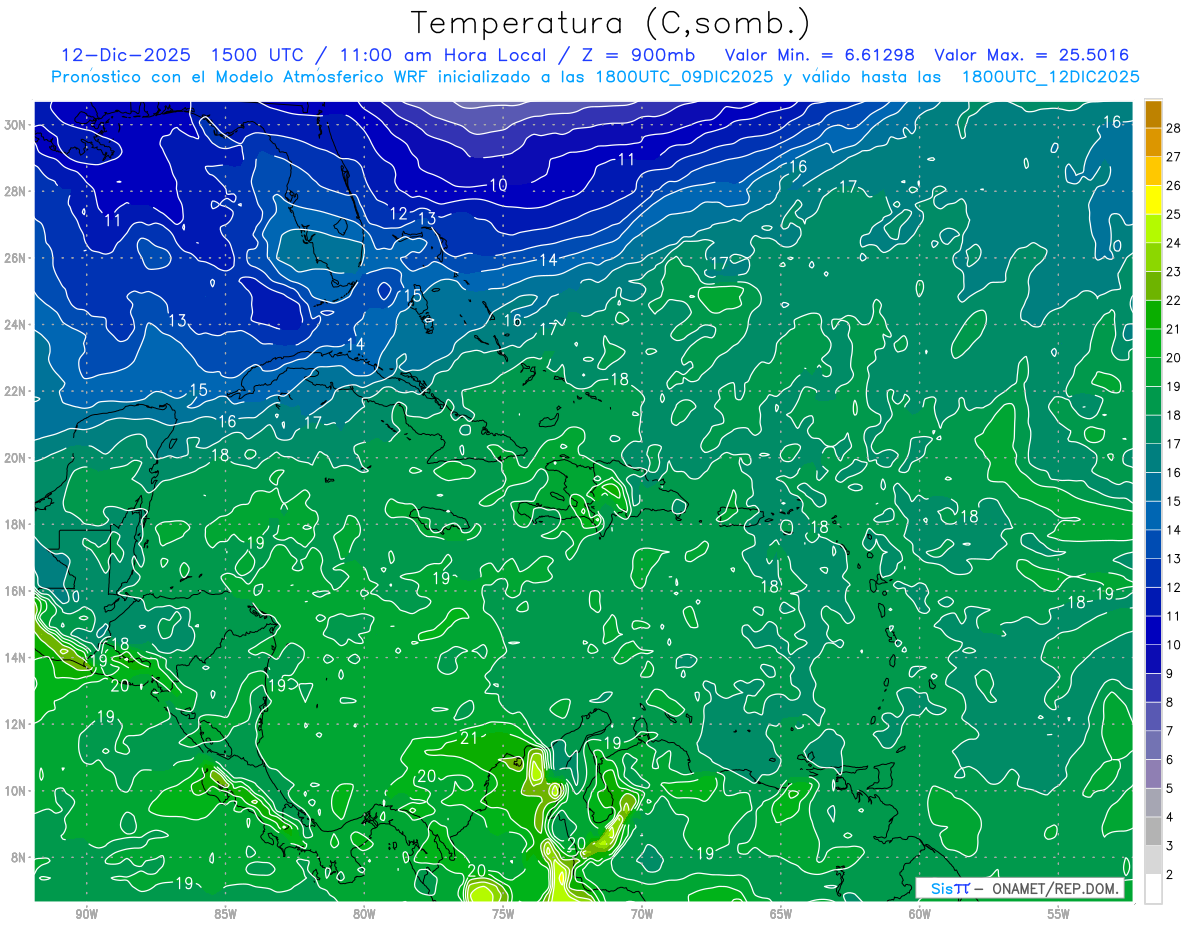The height and width of the screenshot is (927, 1200).
Task: Click the '17' value on the color scale
Action: click(x=1174, y=444)
